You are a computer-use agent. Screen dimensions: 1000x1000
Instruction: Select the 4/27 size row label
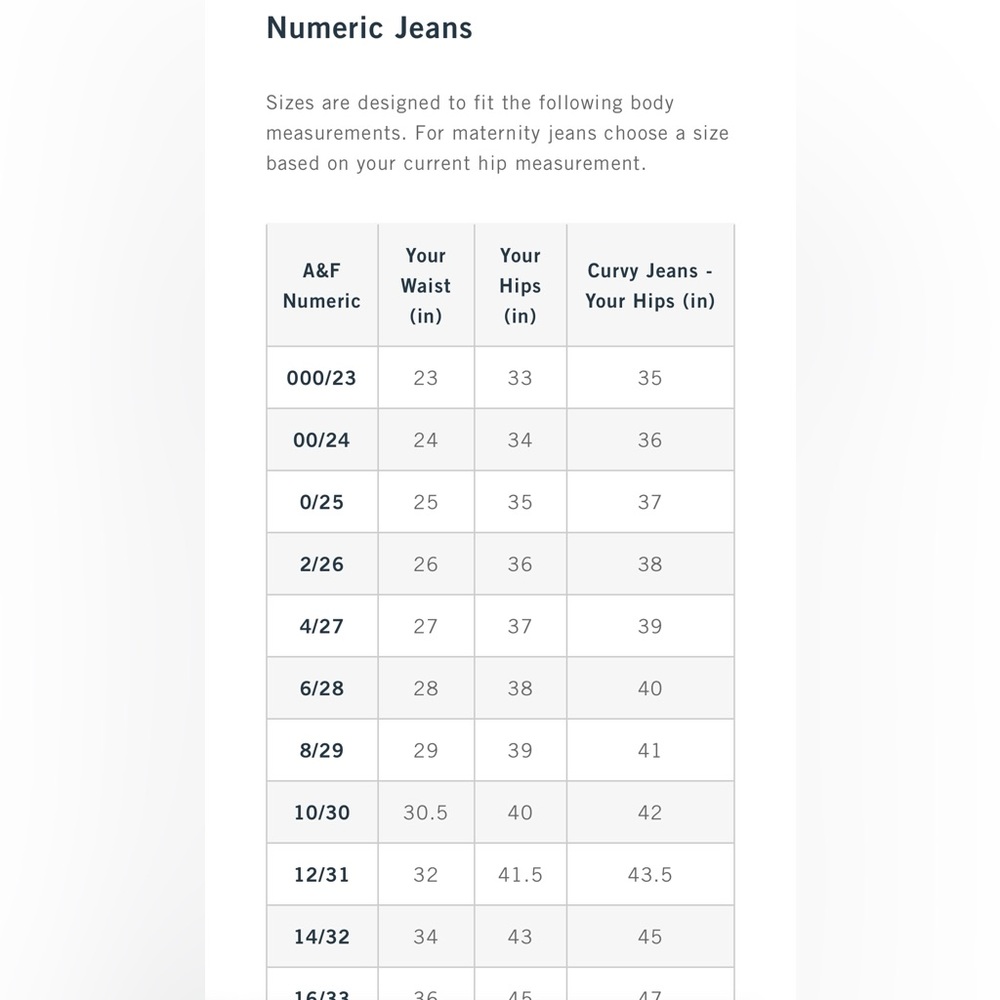click(x=321, y=626)
